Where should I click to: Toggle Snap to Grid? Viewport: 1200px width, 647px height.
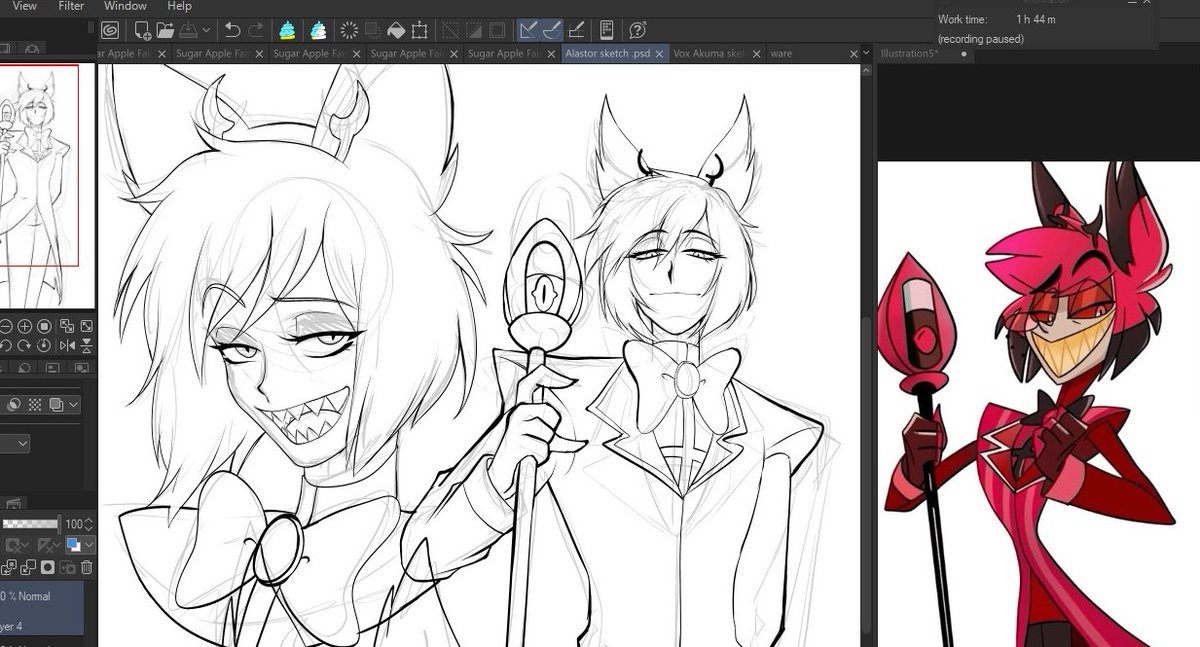click(x=575, y=30)
